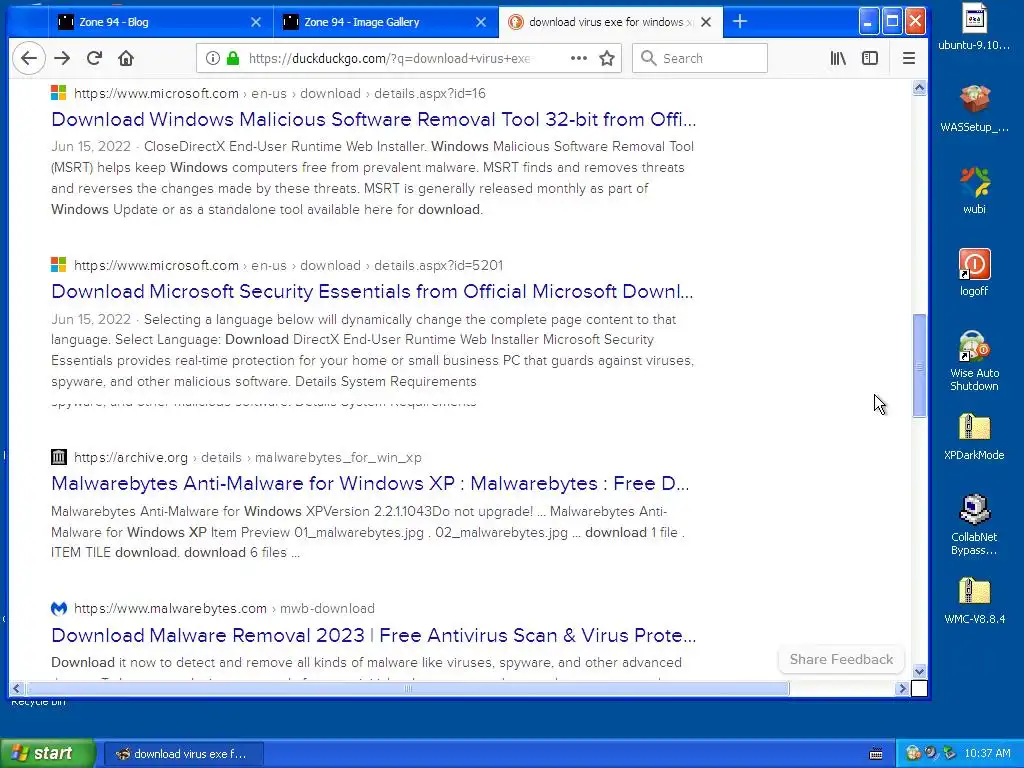Bookmark this page with the star
Viewport: 1024px width, 768px height.
point(607,58)
